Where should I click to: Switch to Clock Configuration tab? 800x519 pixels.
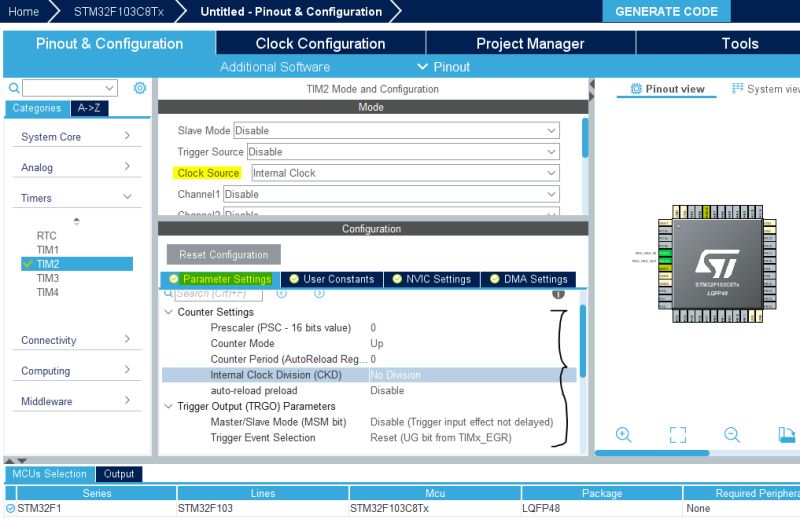click(320, 43)
